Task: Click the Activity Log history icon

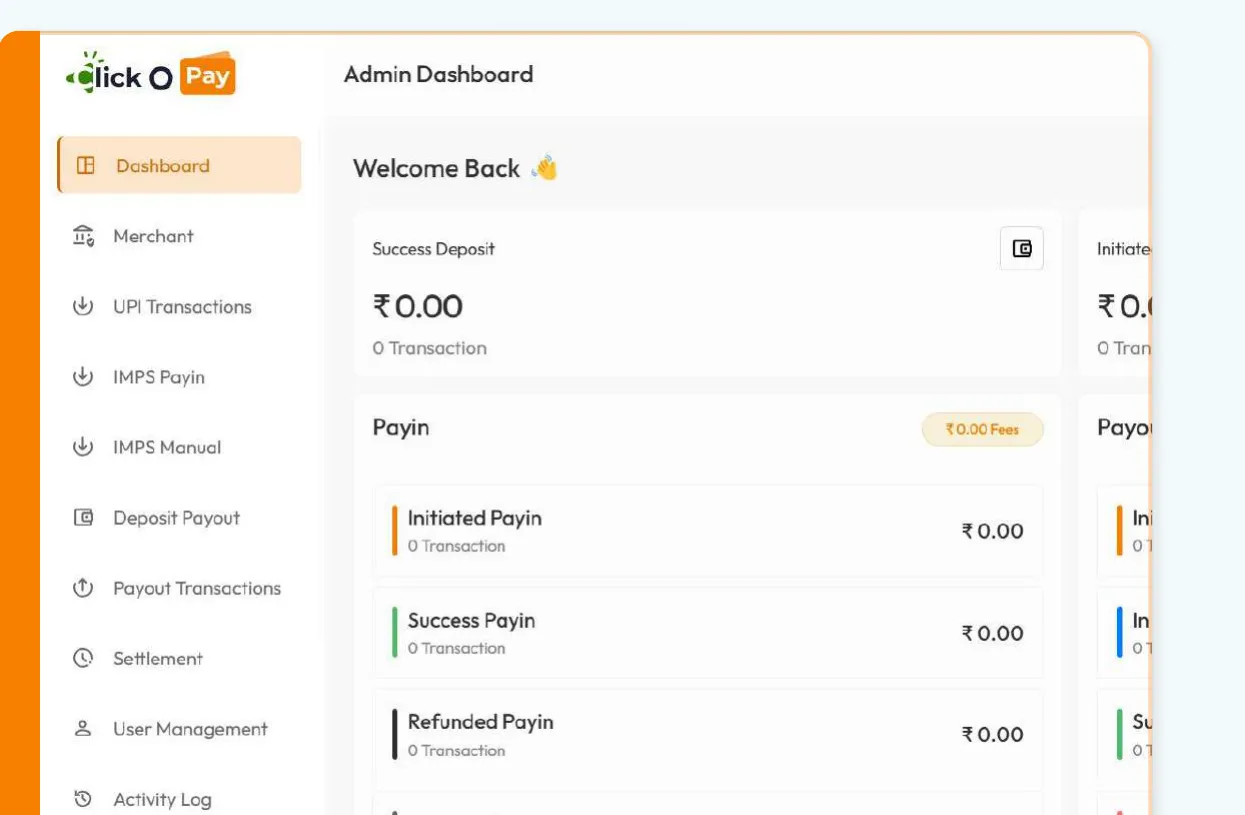Action: point(84,799)
